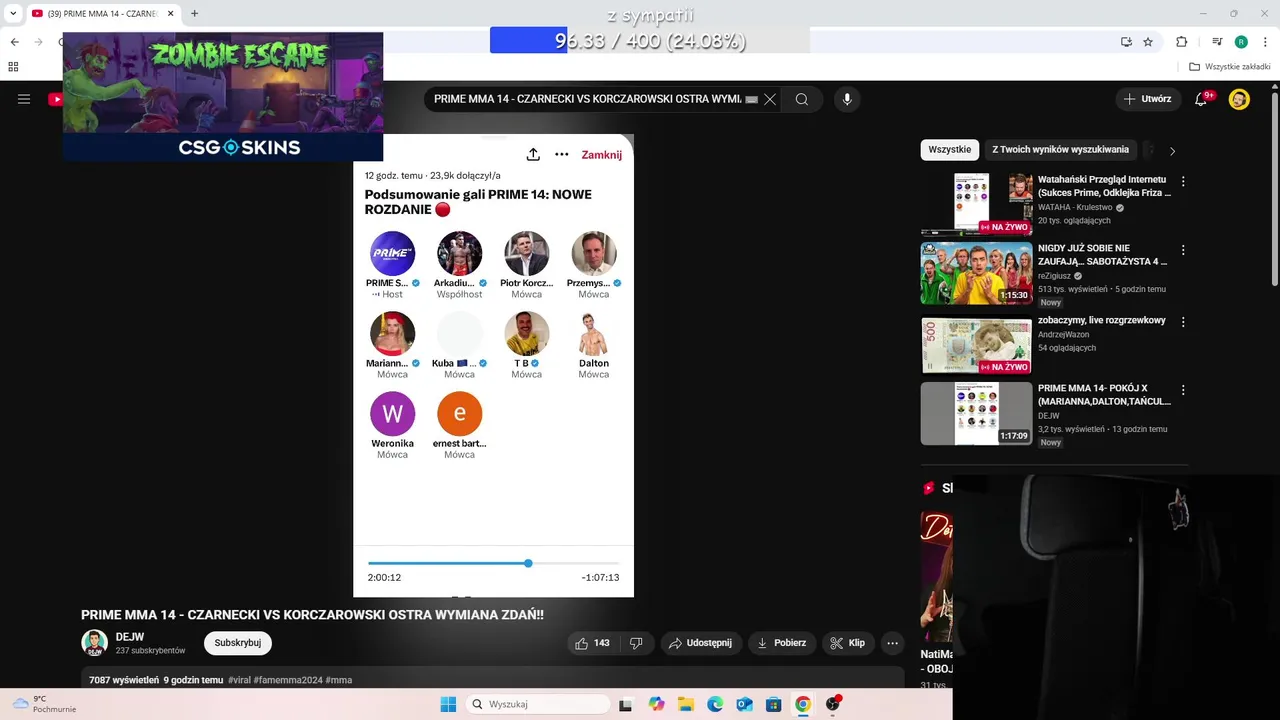Open the Chrome apps grid icon

coord(13,67)
